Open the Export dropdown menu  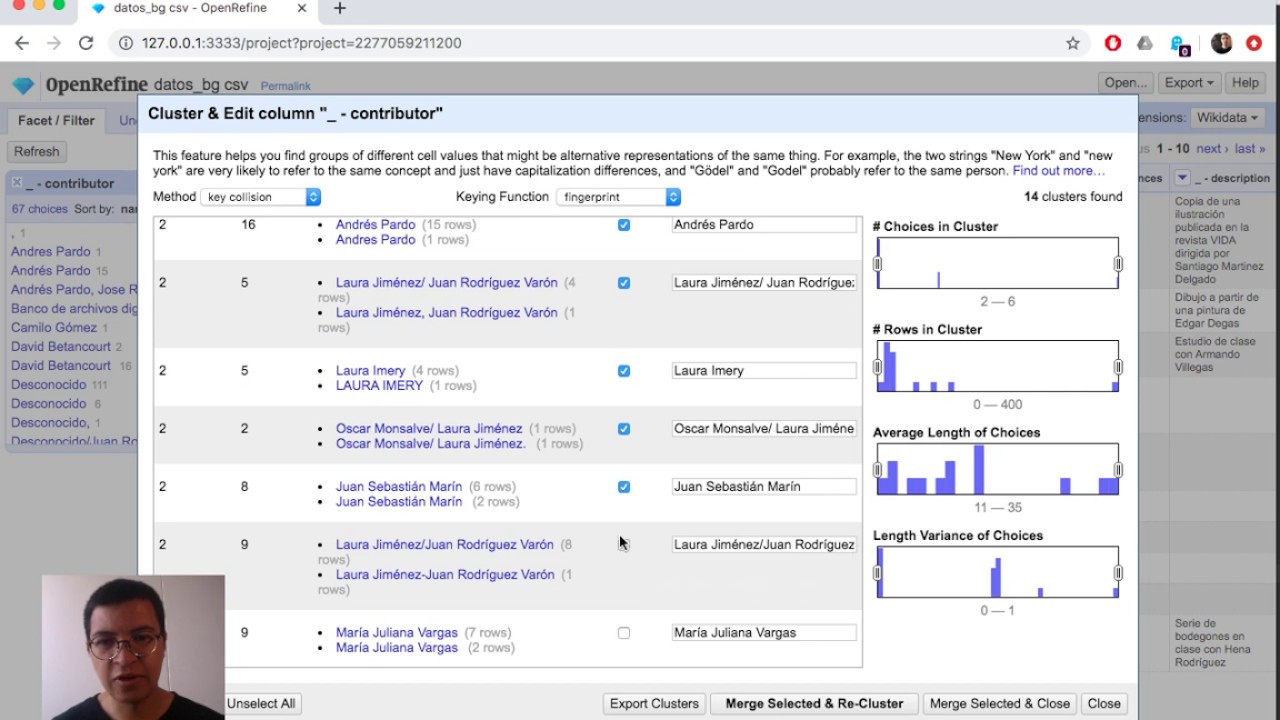point(1189,83)
